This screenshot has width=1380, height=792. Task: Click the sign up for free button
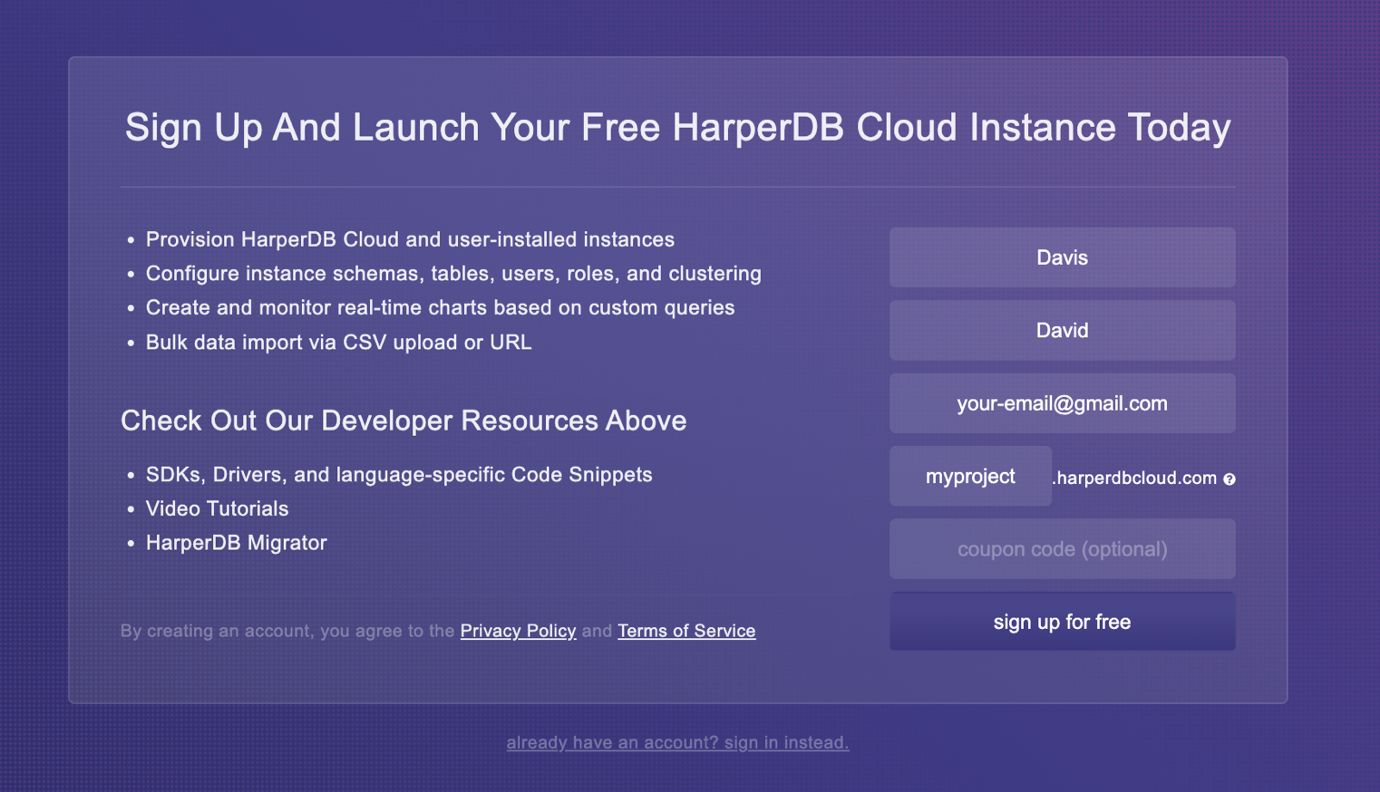pyautogui.click(x=1062, y=622)
